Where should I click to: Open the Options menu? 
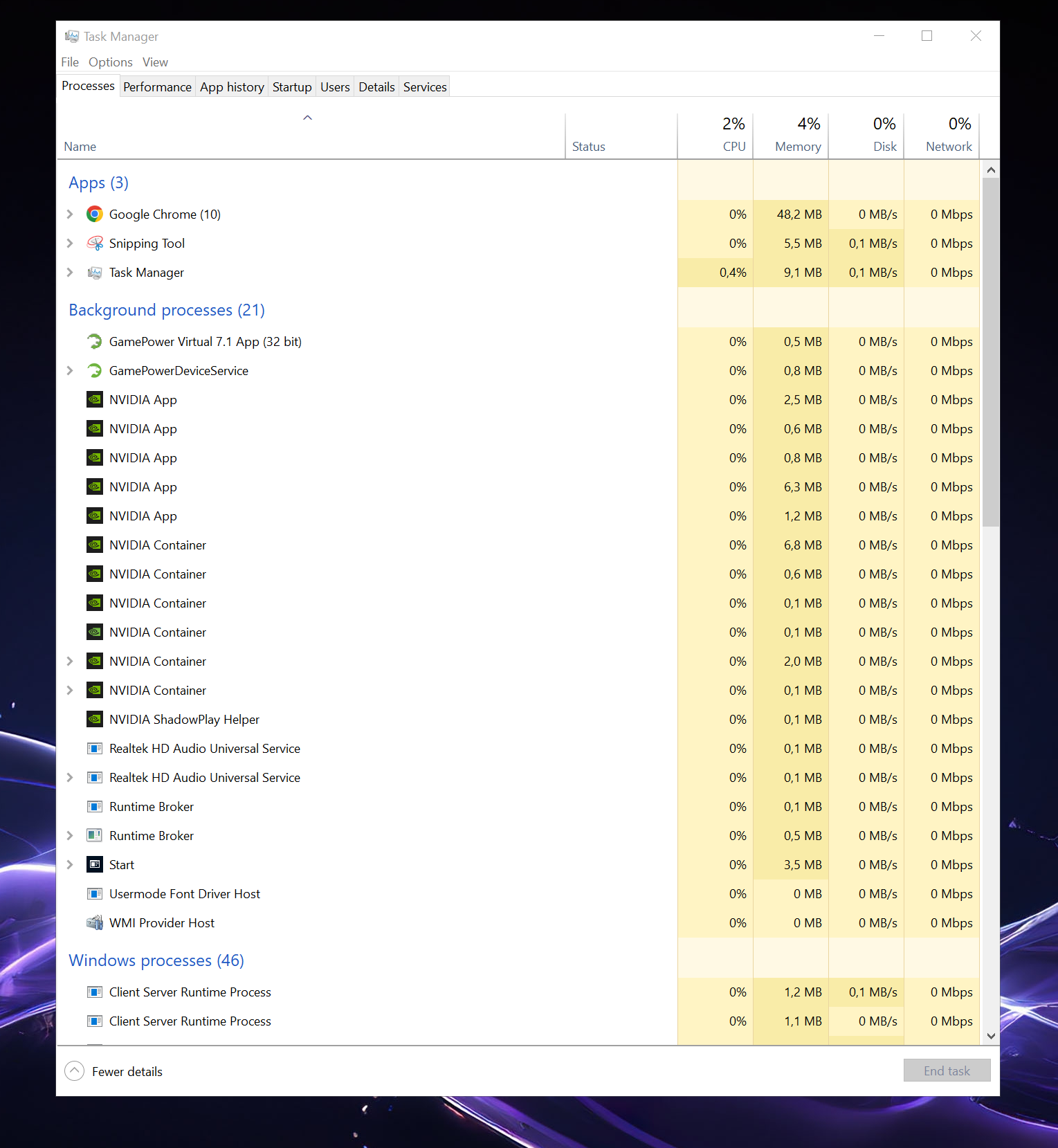[x=111, y=62]
